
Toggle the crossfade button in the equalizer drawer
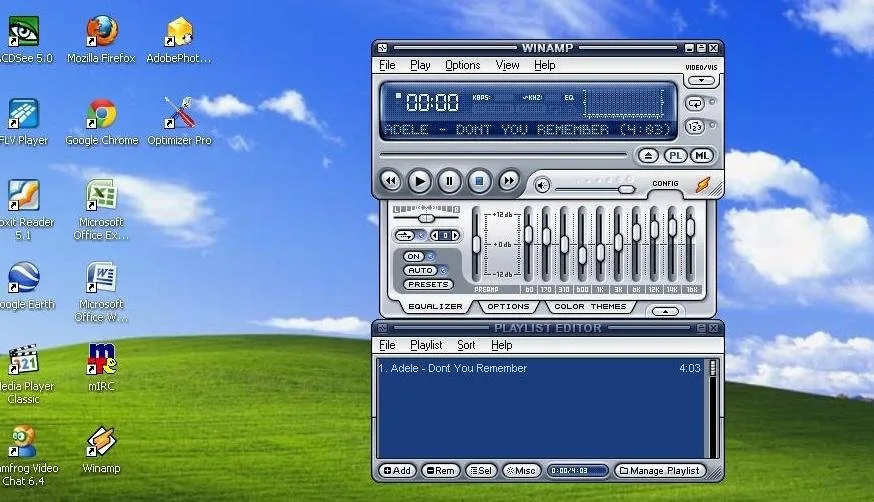click(405, 236)
